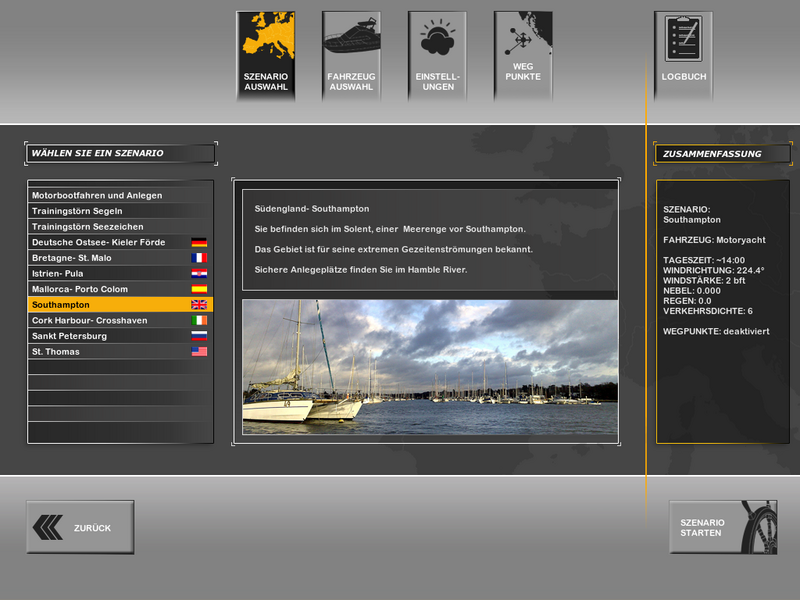Click the French flag icon
Viewport: 800px width, 600px height.
(x=199, y=258)
